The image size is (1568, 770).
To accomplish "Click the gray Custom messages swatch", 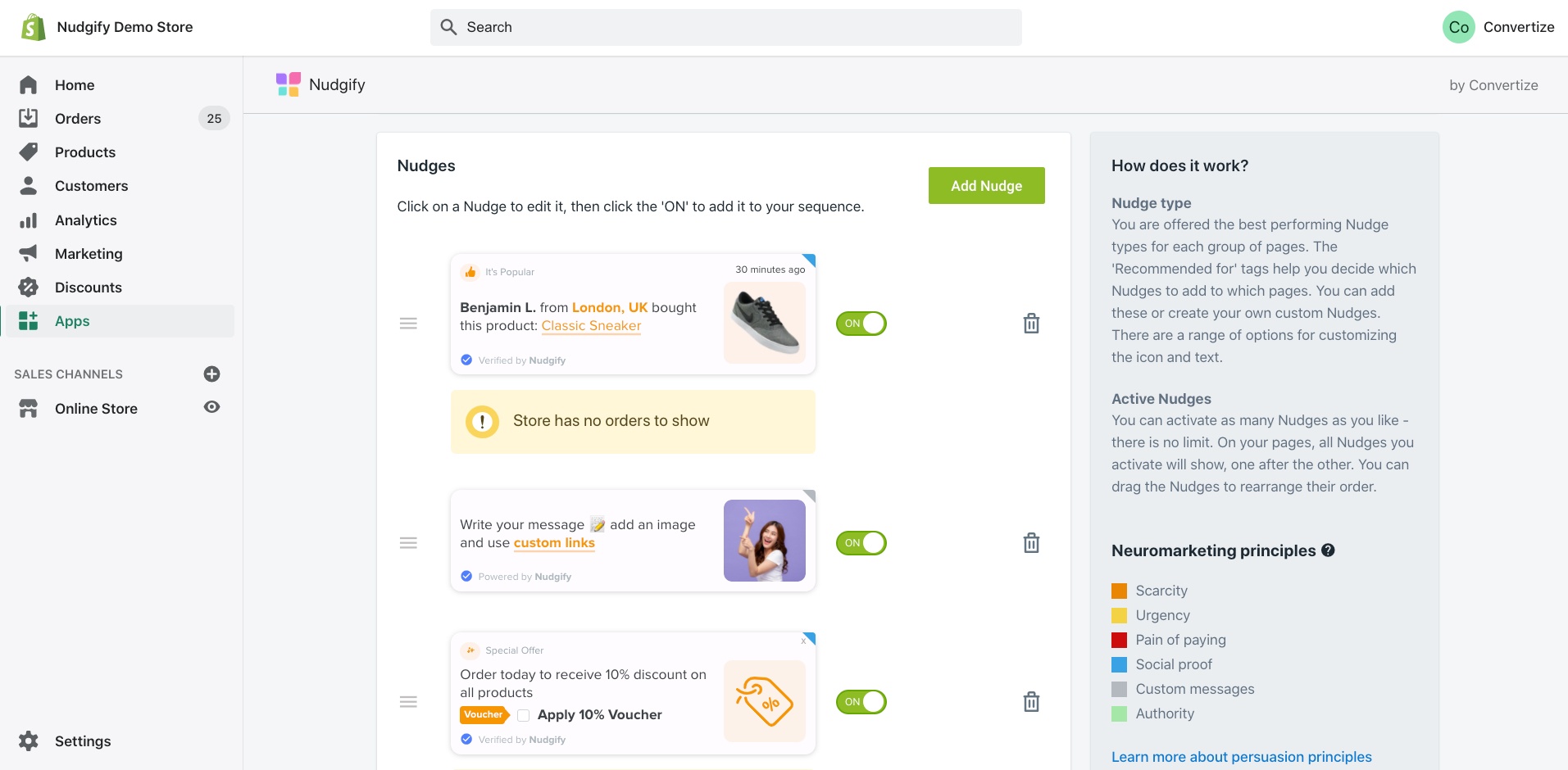I will [x=1119, y=689].
